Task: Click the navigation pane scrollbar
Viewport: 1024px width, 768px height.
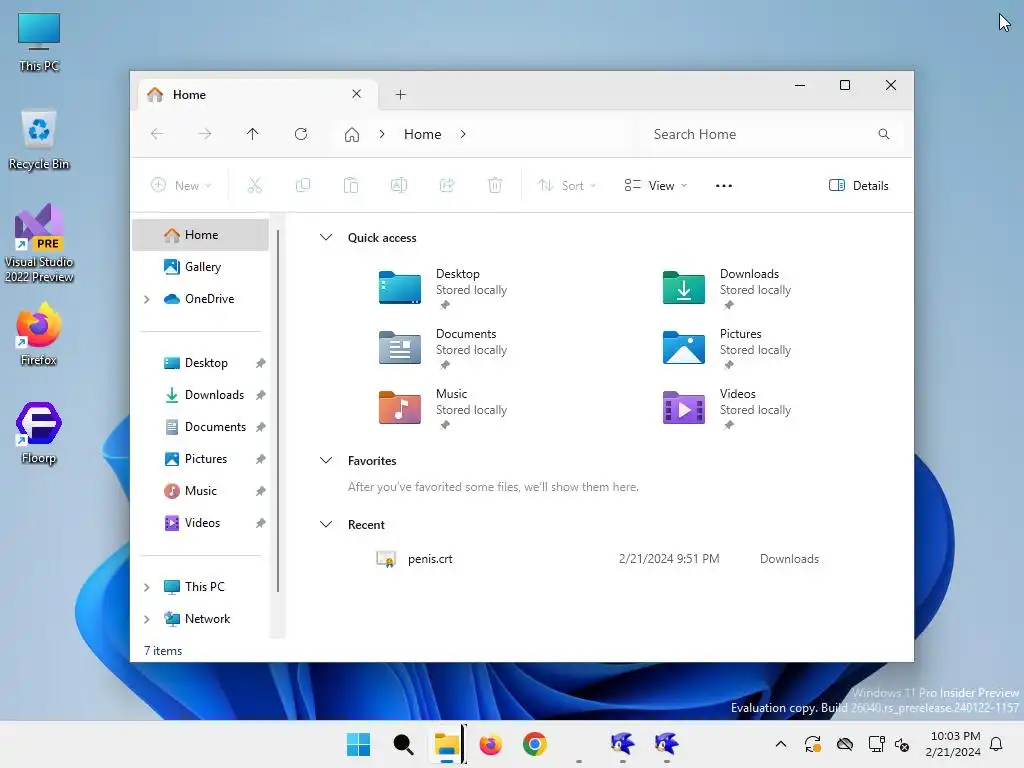Action: tap(278, 411)
